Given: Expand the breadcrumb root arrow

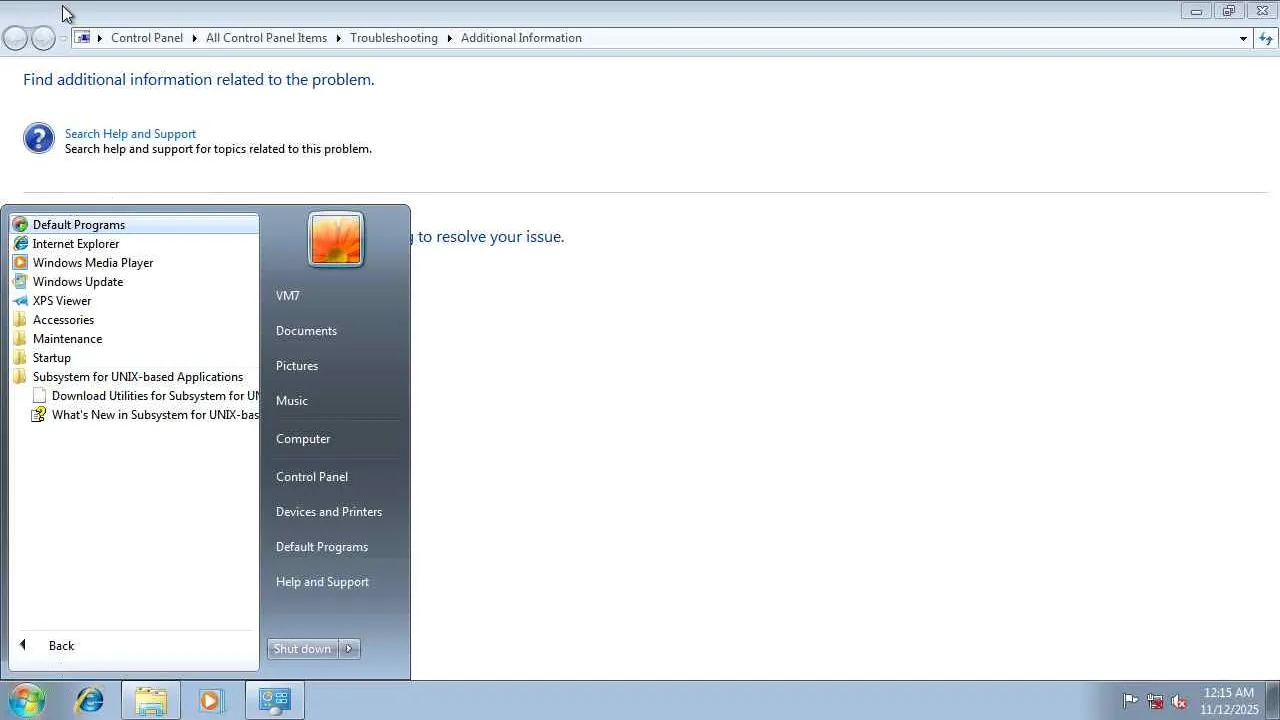Looking at the screenshot, I should pyautogui.click(x=100, y=38).
